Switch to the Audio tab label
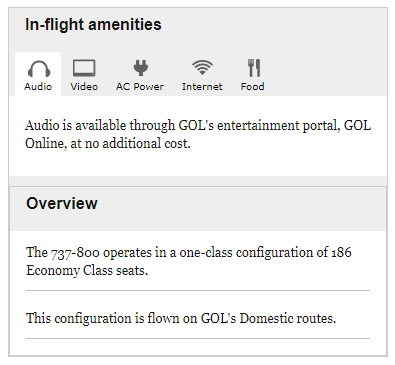Image resolution: width=395 pixels, height=365 pixels. coord(38,87)
